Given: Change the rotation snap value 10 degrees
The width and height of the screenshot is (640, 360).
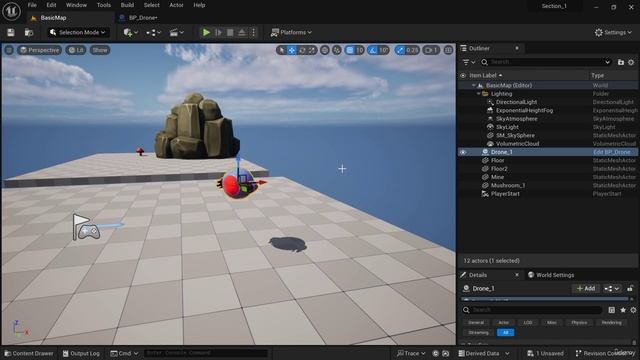Looking at the screenshot, I should pyautogui.click(x=383, y=50).
